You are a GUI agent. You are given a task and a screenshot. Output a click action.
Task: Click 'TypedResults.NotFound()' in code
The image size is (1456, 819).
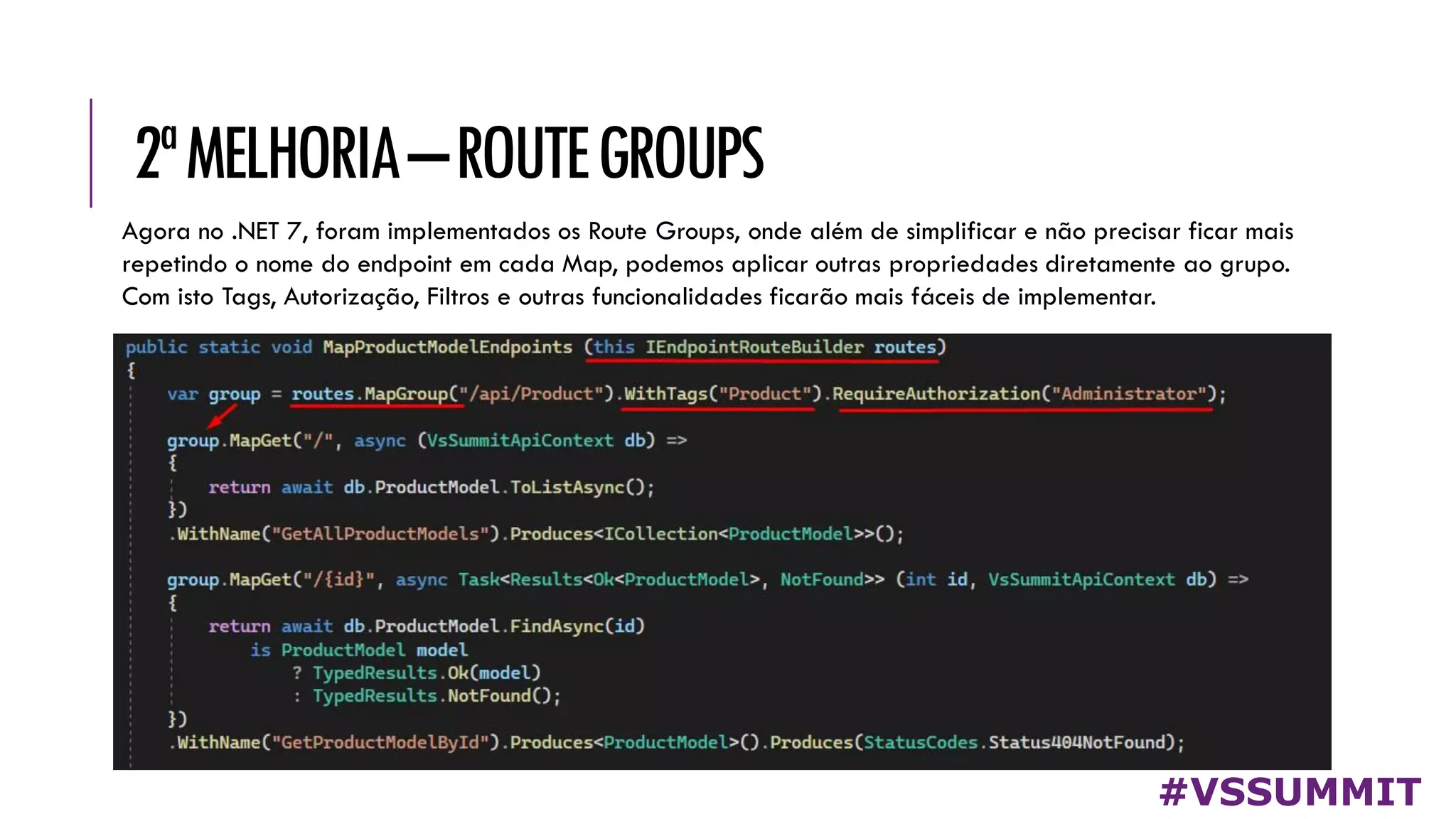click(x=432, y=696)
